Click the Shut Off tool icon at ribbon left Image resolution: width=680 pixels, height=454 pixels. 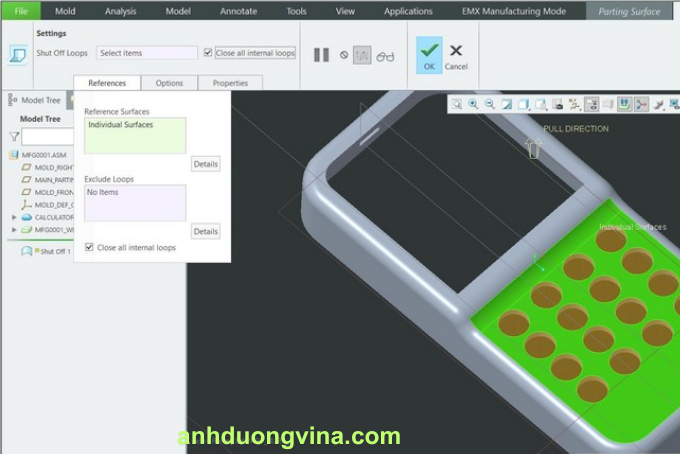click(17, 55)
